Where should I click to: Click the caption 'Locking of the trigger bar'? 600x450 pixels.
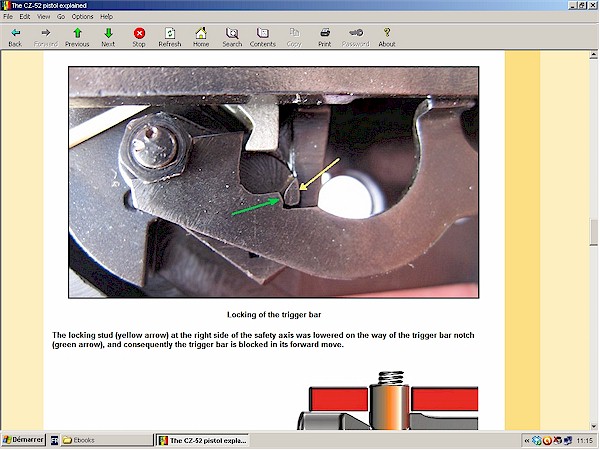tap(274, 315)
